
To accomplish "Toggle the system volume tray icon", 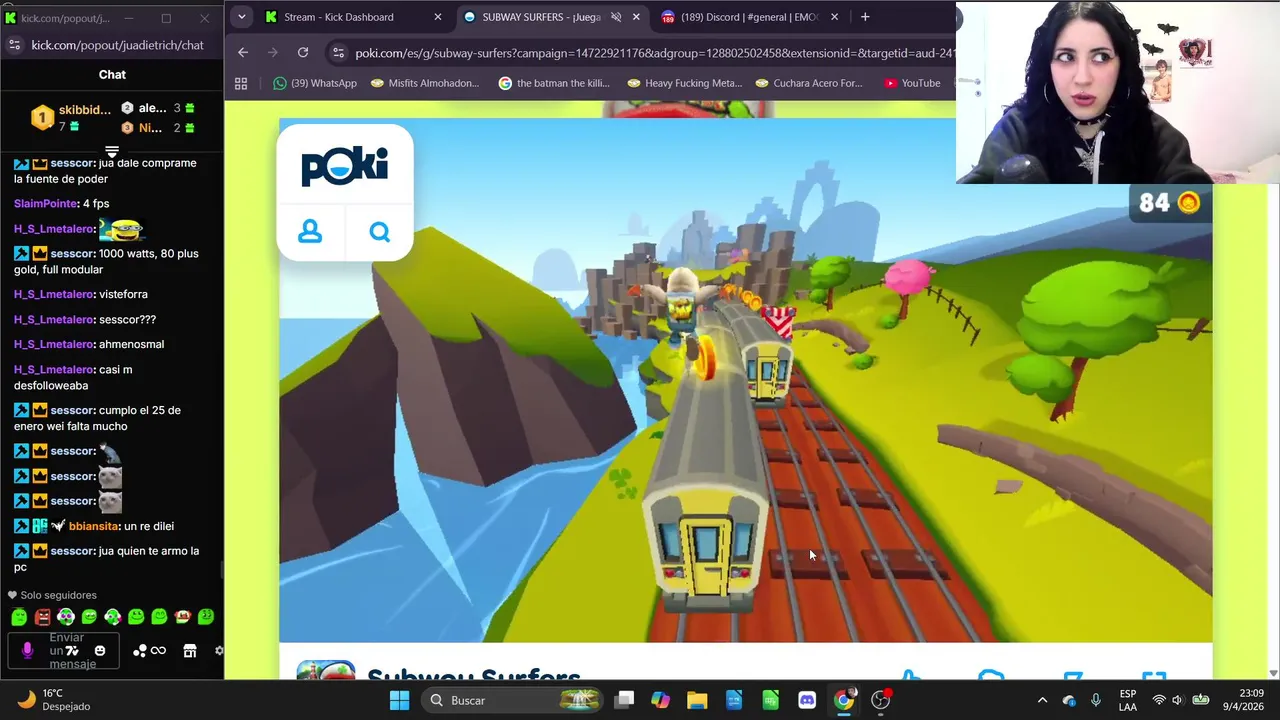I will coord(1177,700).
